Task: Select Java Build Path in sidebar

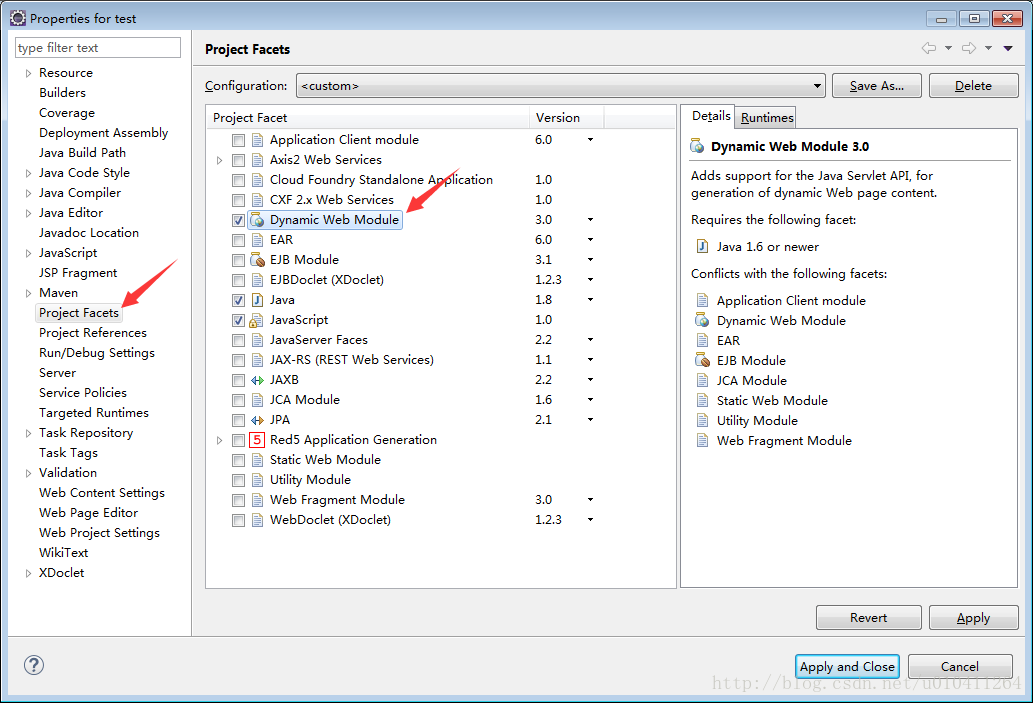Action: 82,152
